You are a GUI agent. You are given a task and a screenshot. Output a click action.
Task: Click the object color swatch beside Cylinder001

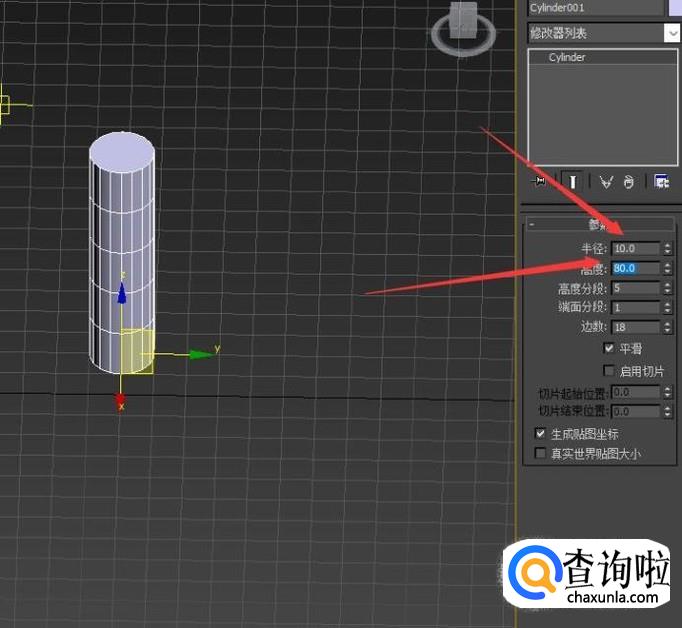point(675,7)
